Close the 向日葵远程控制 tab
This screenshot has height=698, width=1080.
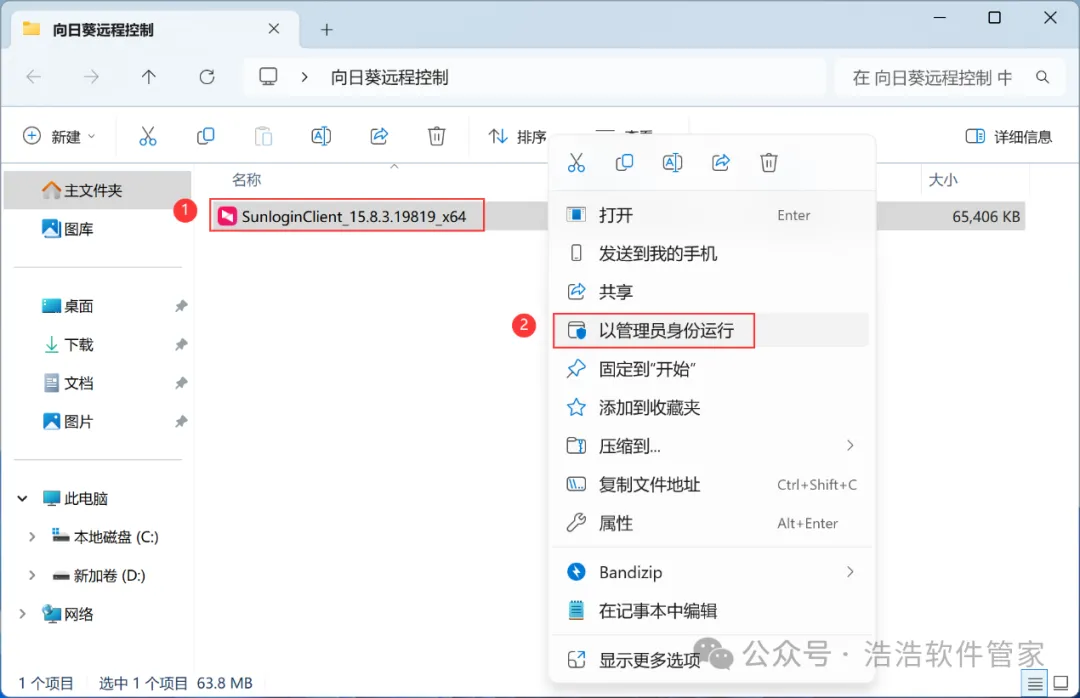[273, 29]
